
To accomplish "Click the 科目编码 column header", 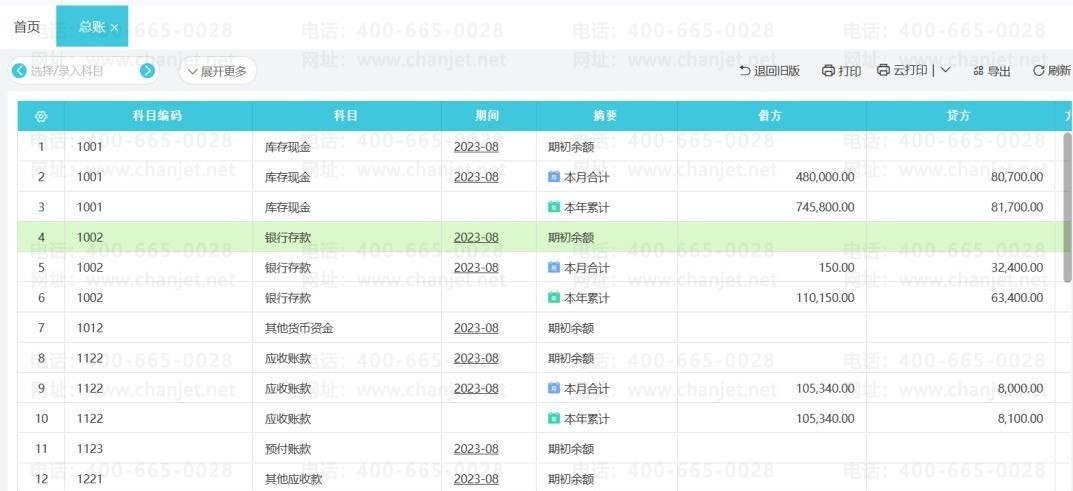I will (157, 116).
